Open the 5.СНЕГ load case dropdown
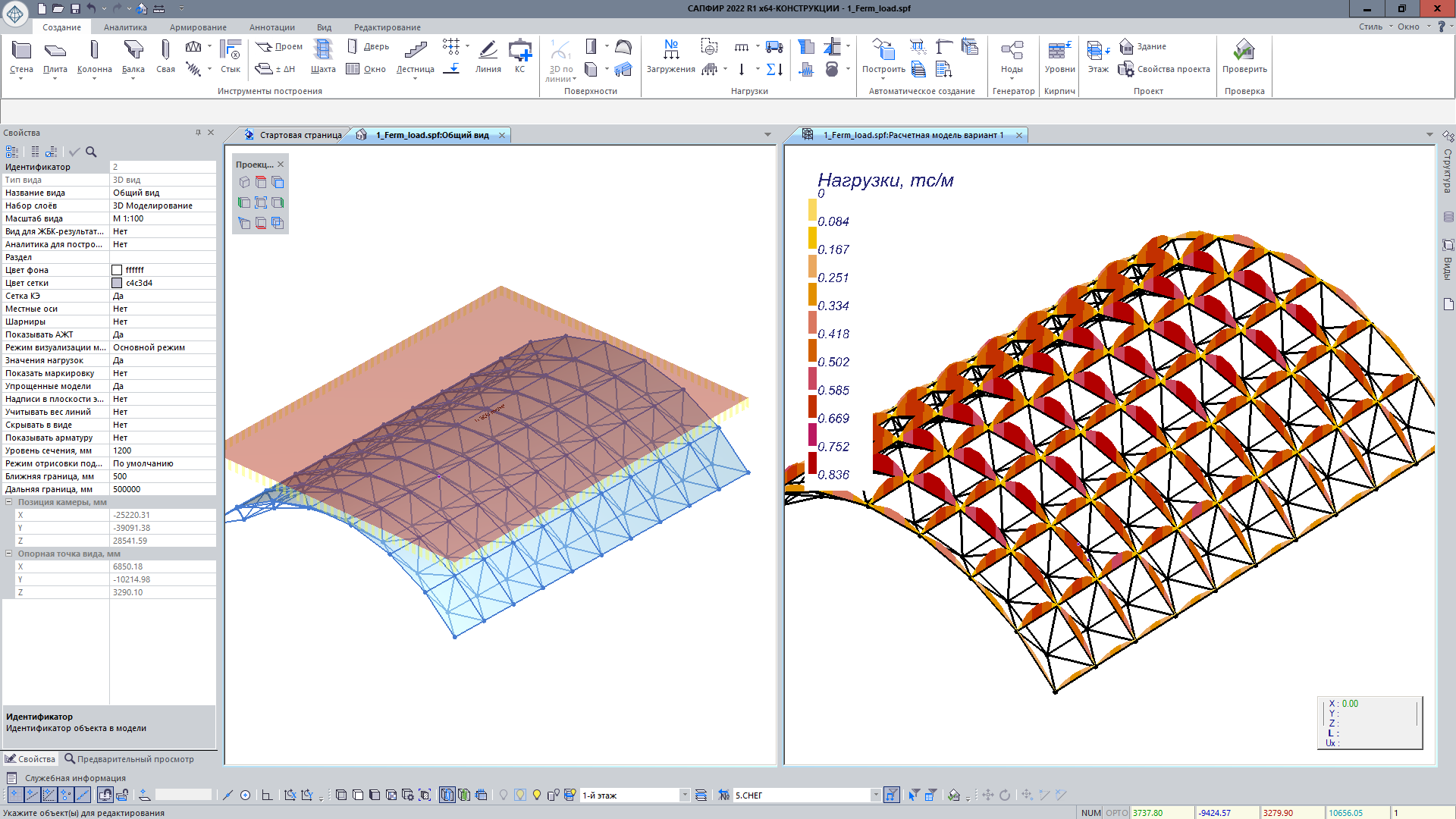The height and width of the screenshot is (819, 1456). (x=875, y=795)
